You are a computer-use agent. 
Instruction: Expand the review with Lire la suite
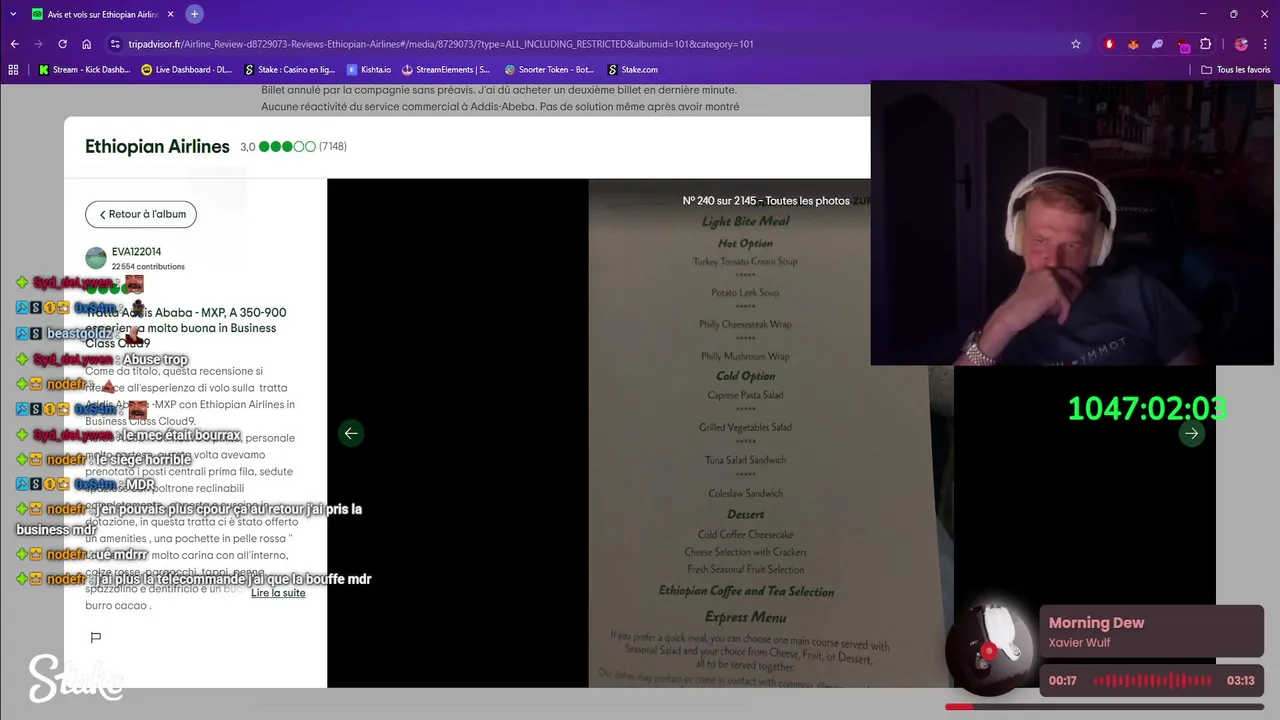(x=278, y=593)
